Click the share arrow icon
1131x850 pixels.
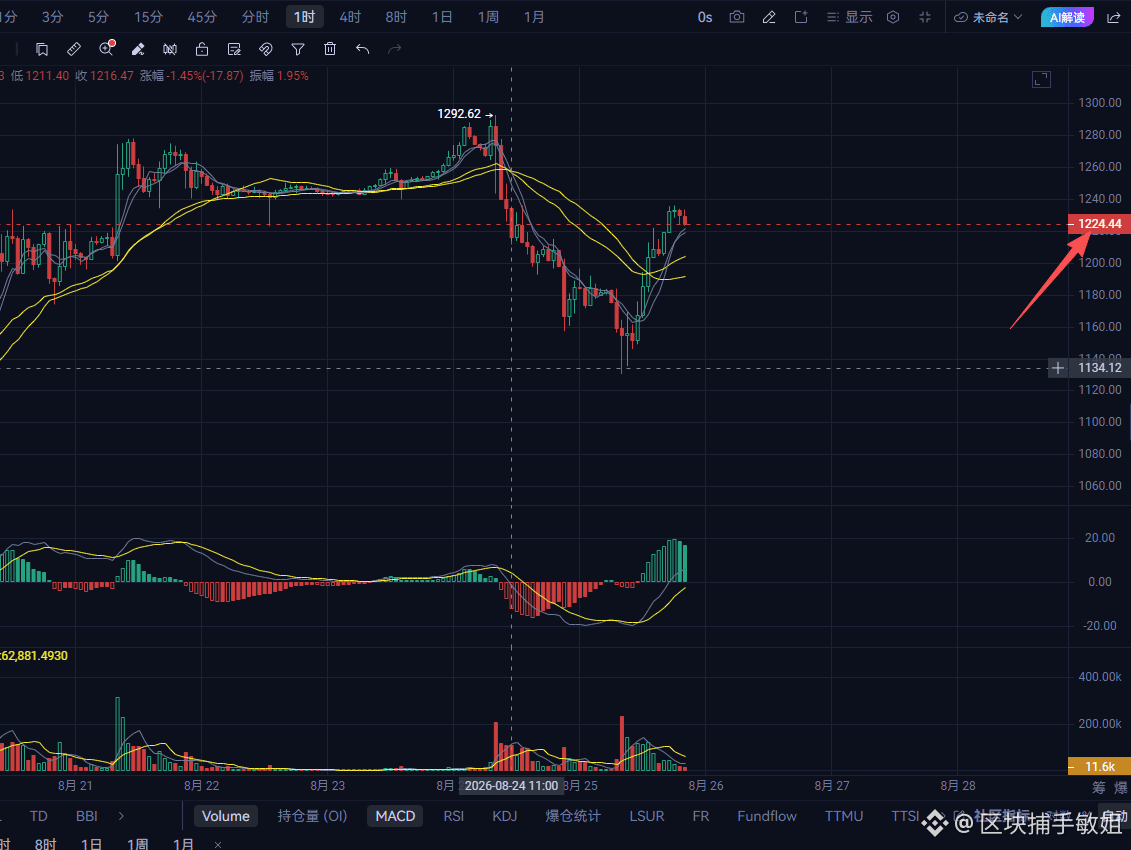click(1114, 17)
